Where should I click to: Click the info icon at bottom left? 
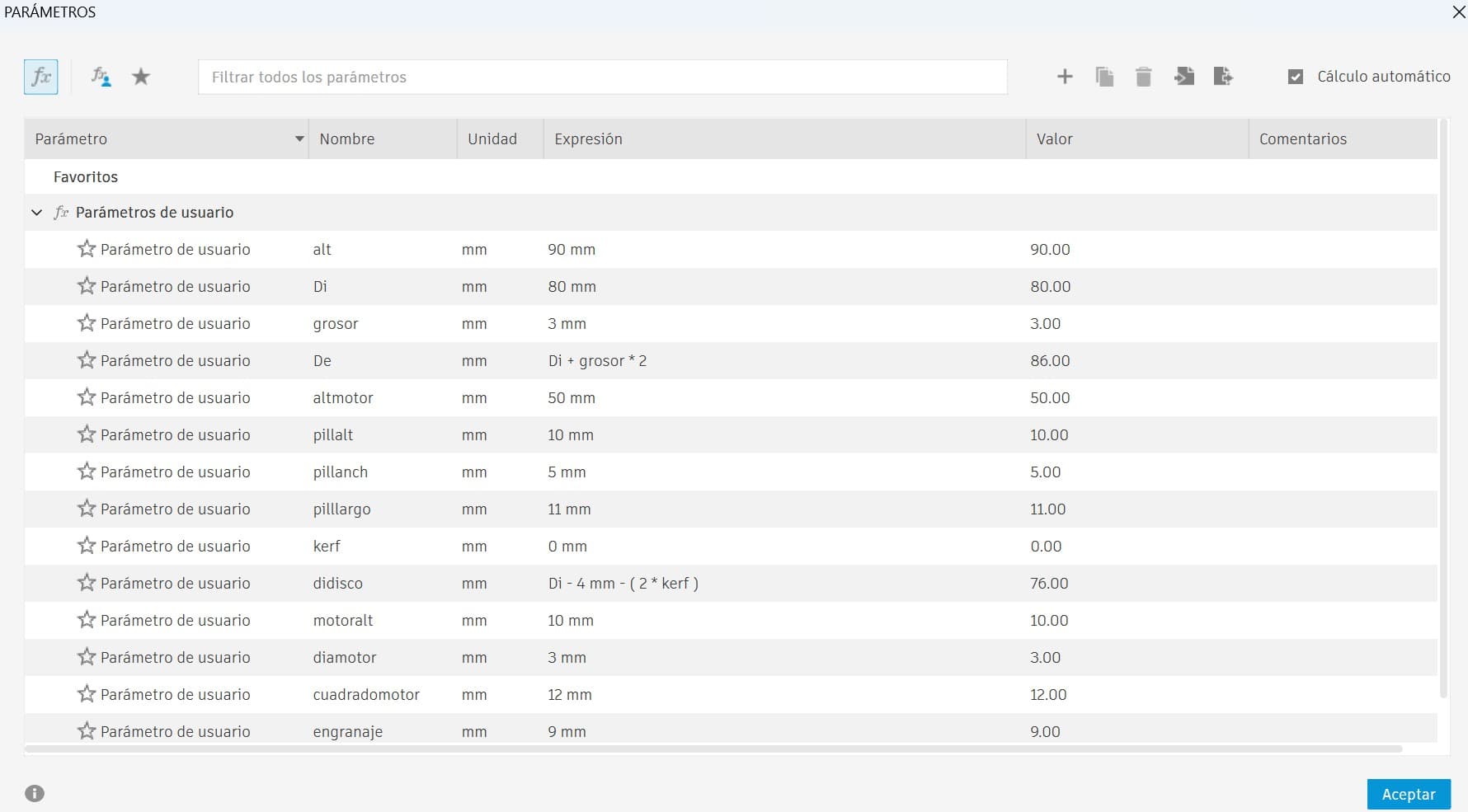coord(35,793)
